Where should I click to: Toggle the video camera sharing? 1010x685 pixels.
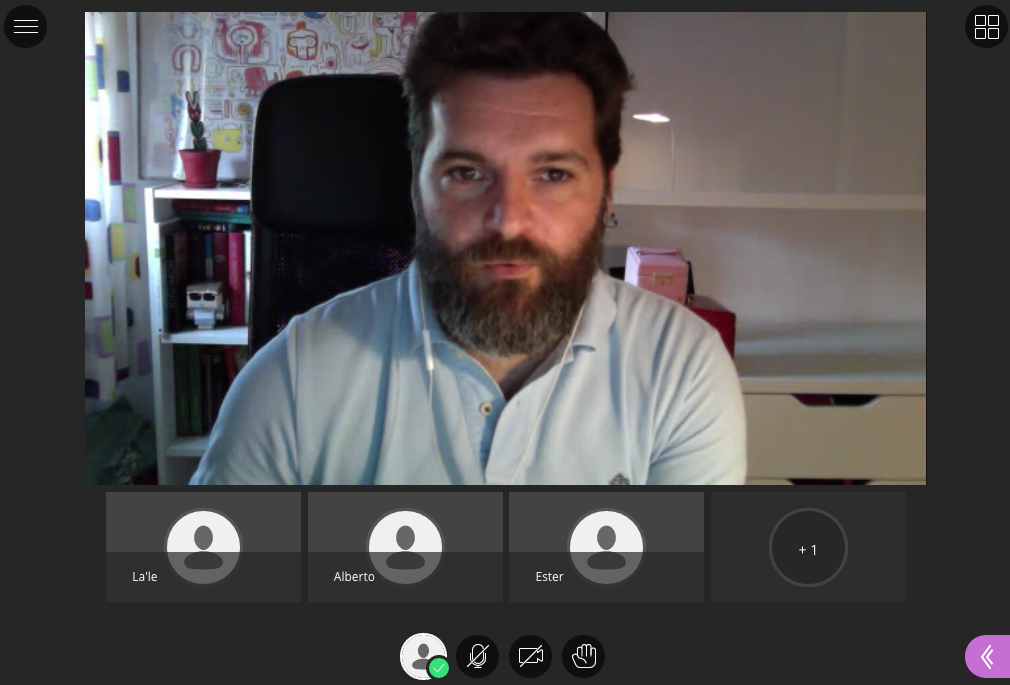(x=531, y=657)
